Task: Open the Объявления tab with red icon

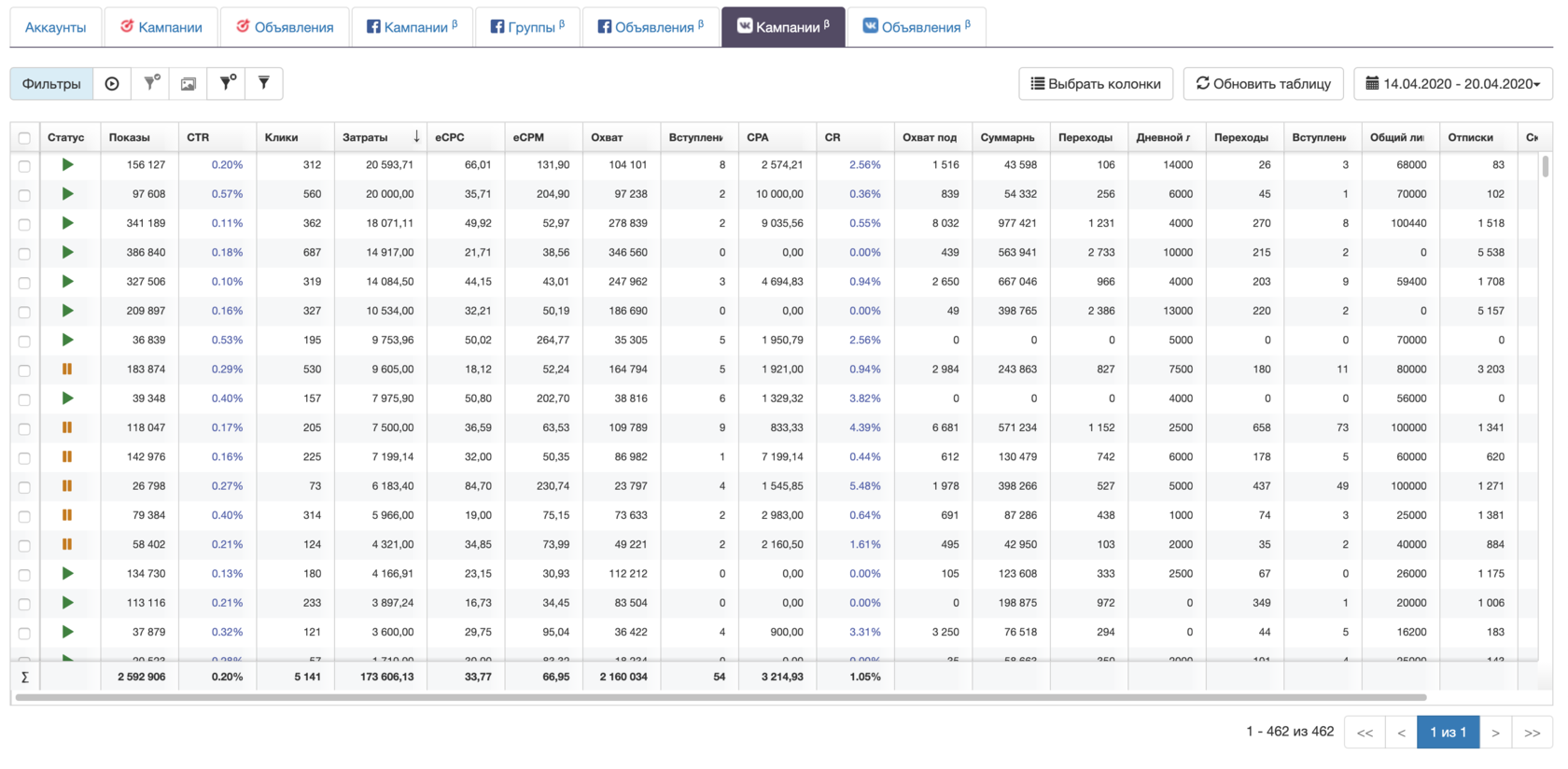Action: click(285, 27)
